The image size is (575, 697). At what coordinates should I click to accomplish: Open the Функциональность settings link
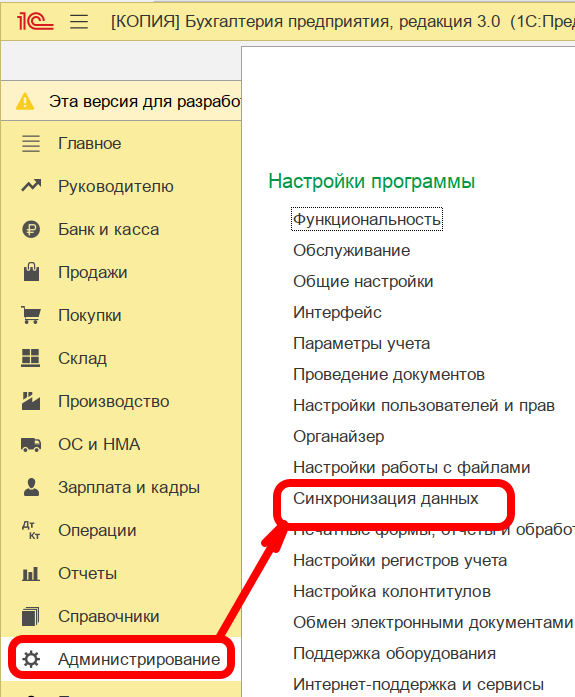click(x=367, y=219)
